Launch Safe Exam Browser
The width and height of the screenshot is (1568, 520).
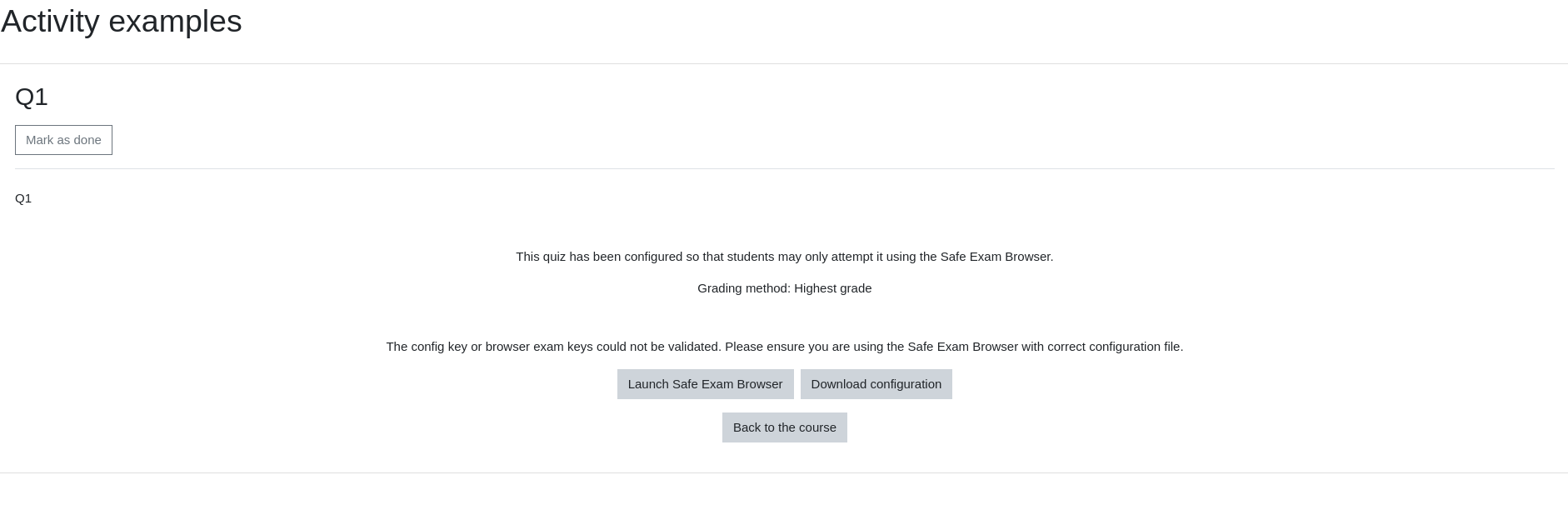tap(705, 384)
